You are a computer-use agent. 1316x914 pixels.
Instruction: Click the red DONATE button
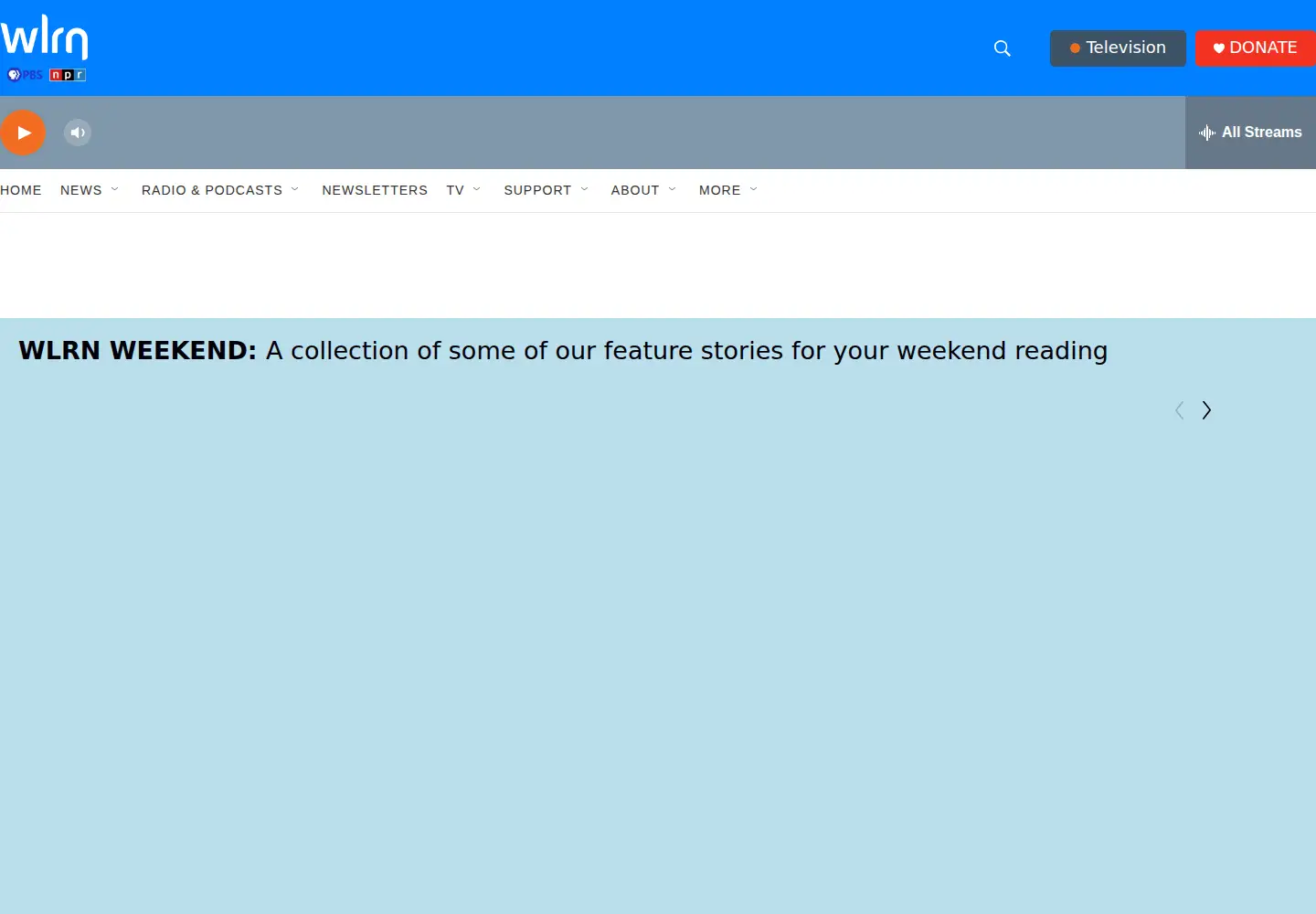1256,48
